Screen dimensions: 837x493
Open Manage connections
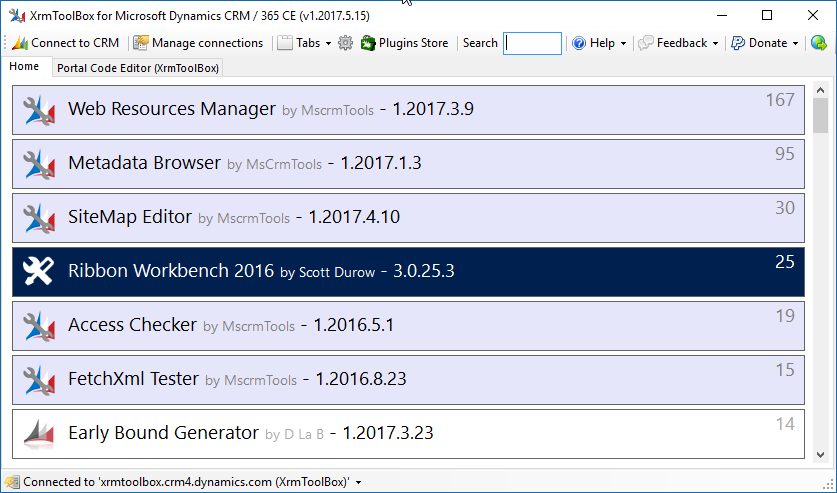[198, 43]
